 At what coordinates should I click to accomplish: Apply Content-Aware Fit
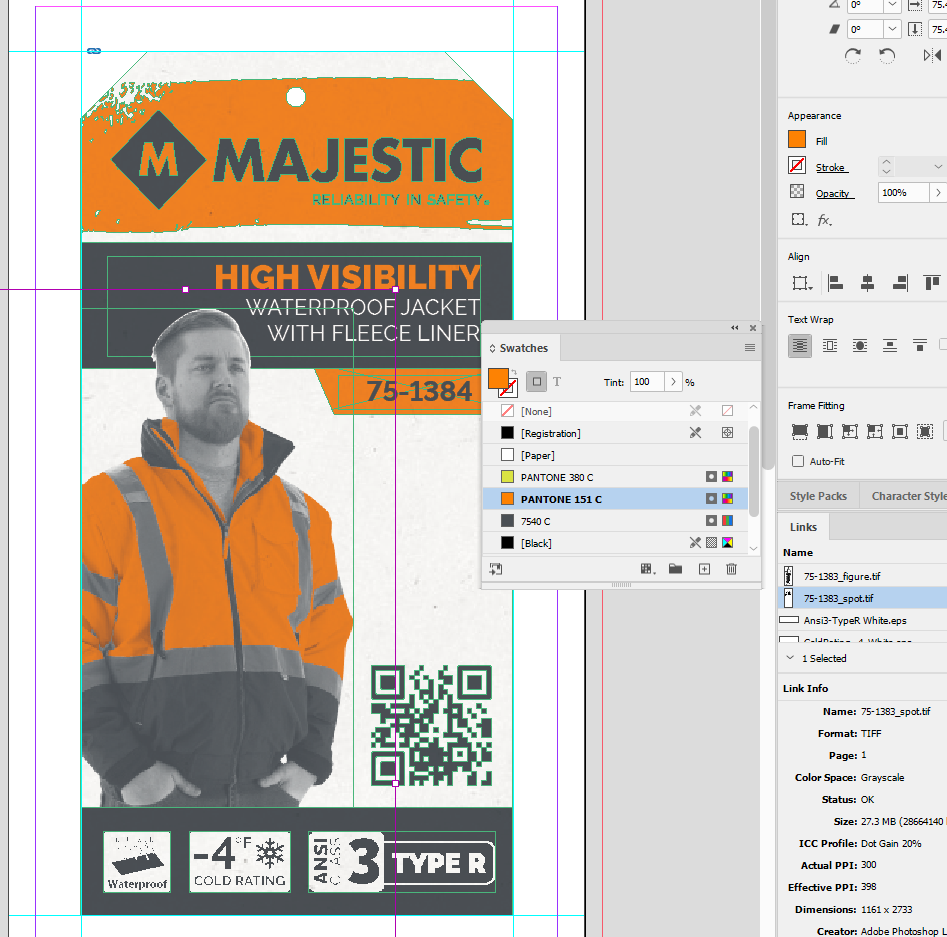pyautogui.click(x=925, y=431)
